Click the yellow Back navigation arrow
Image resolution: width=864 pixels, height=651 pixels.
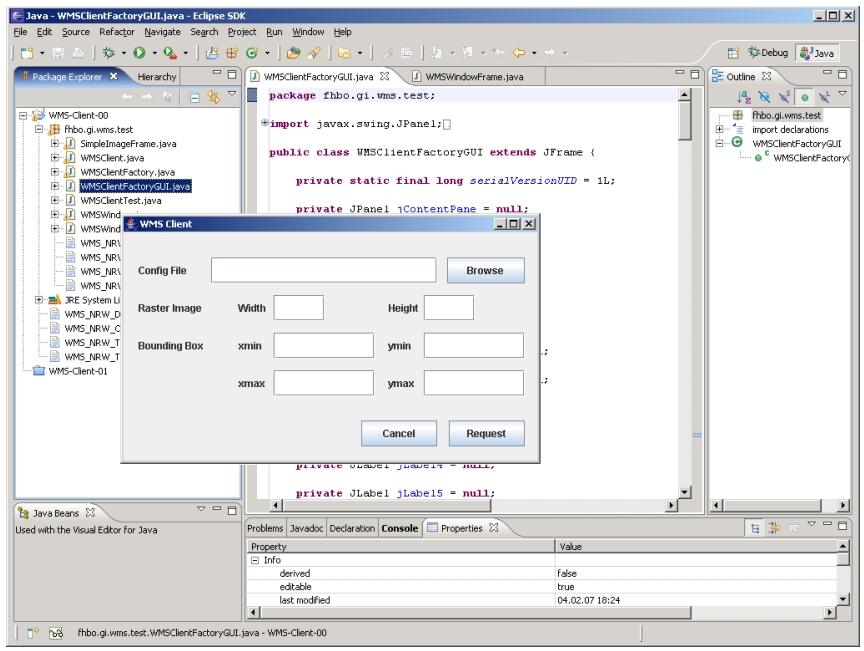point(519,53)
